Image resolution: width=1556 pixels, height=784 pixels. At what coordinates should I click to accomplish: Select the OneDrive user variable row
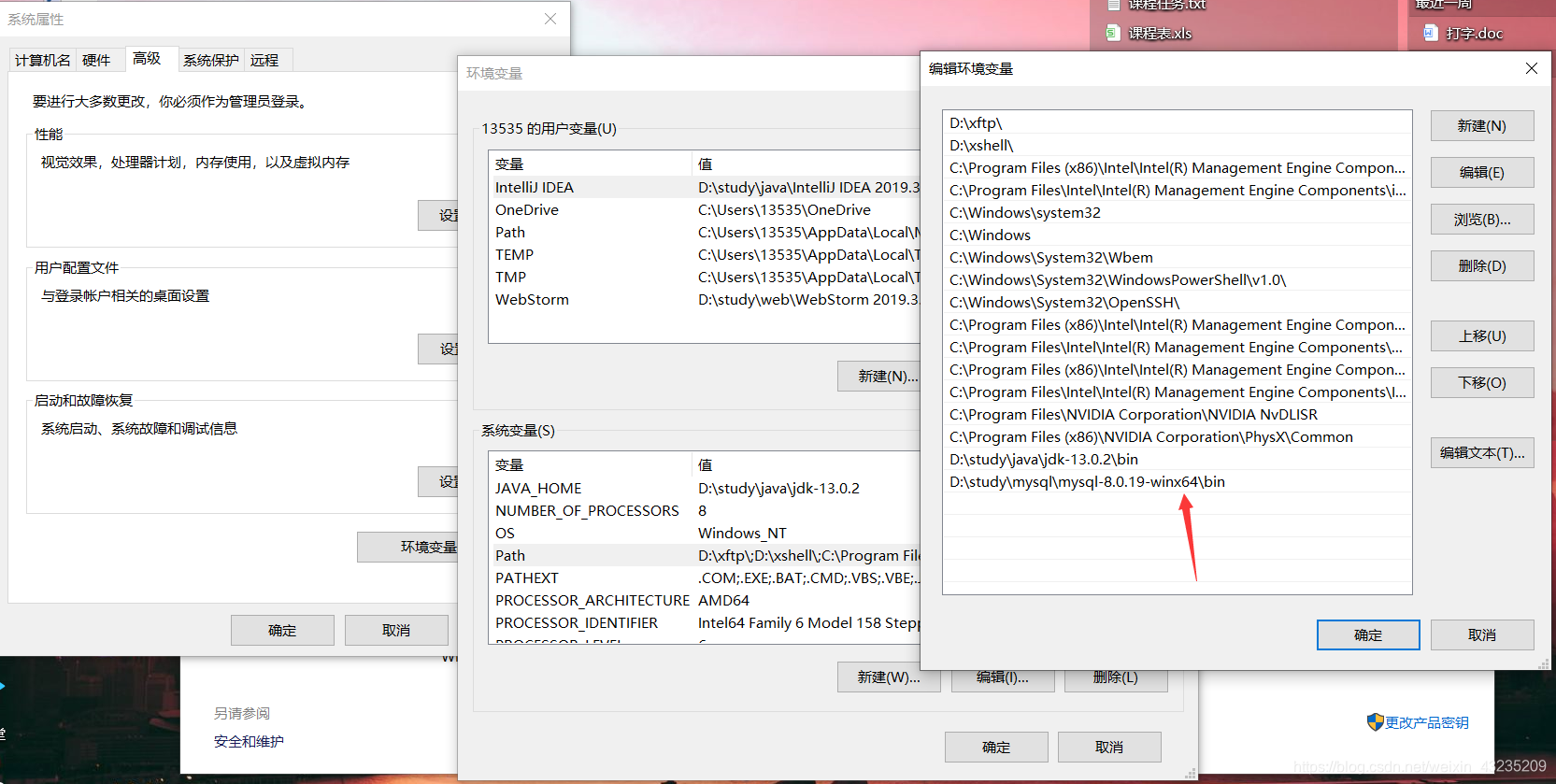point(706,210)
